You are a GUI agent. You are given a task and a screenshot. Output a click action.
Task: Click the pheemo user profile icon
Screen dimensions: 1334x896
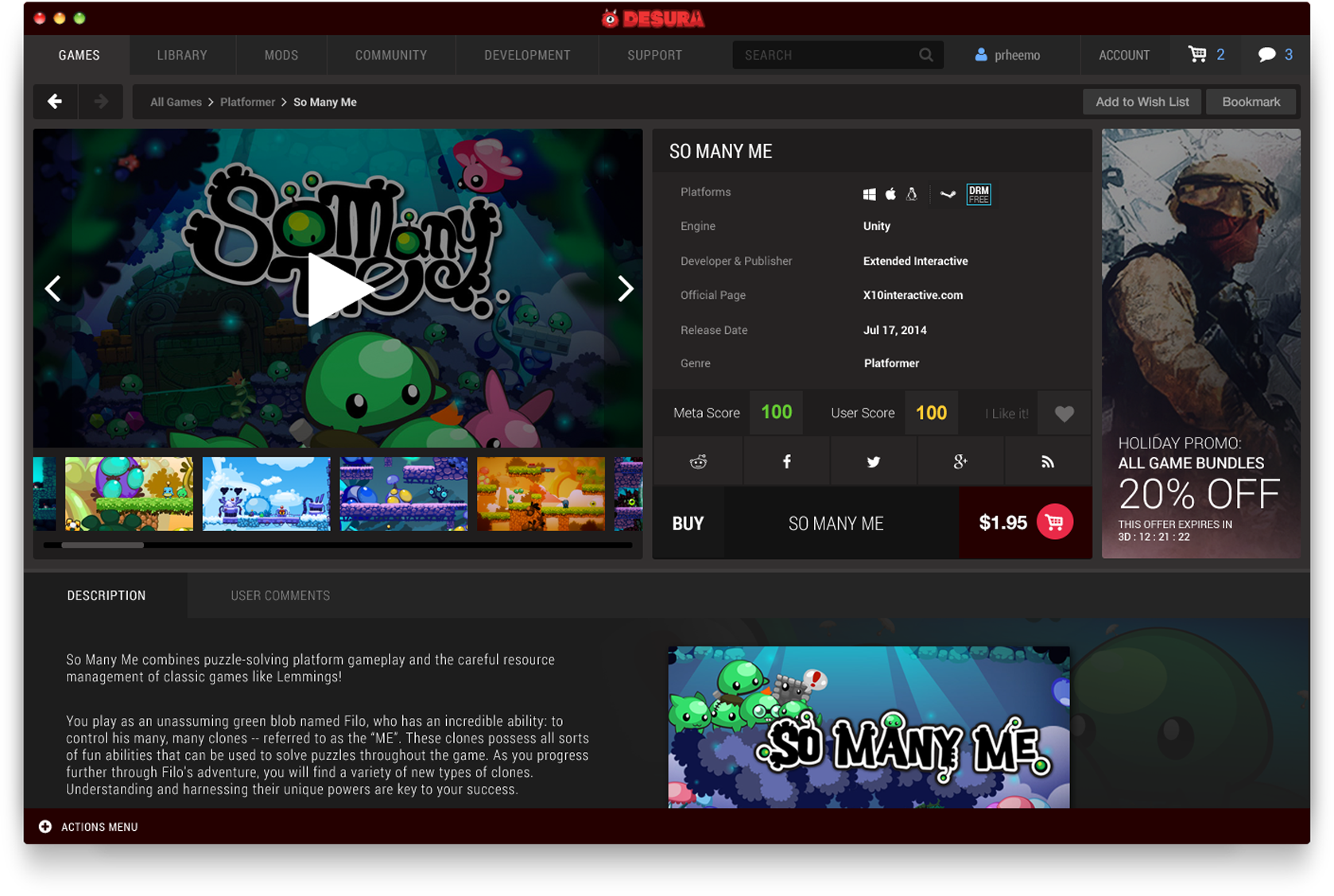click(981, 55)
